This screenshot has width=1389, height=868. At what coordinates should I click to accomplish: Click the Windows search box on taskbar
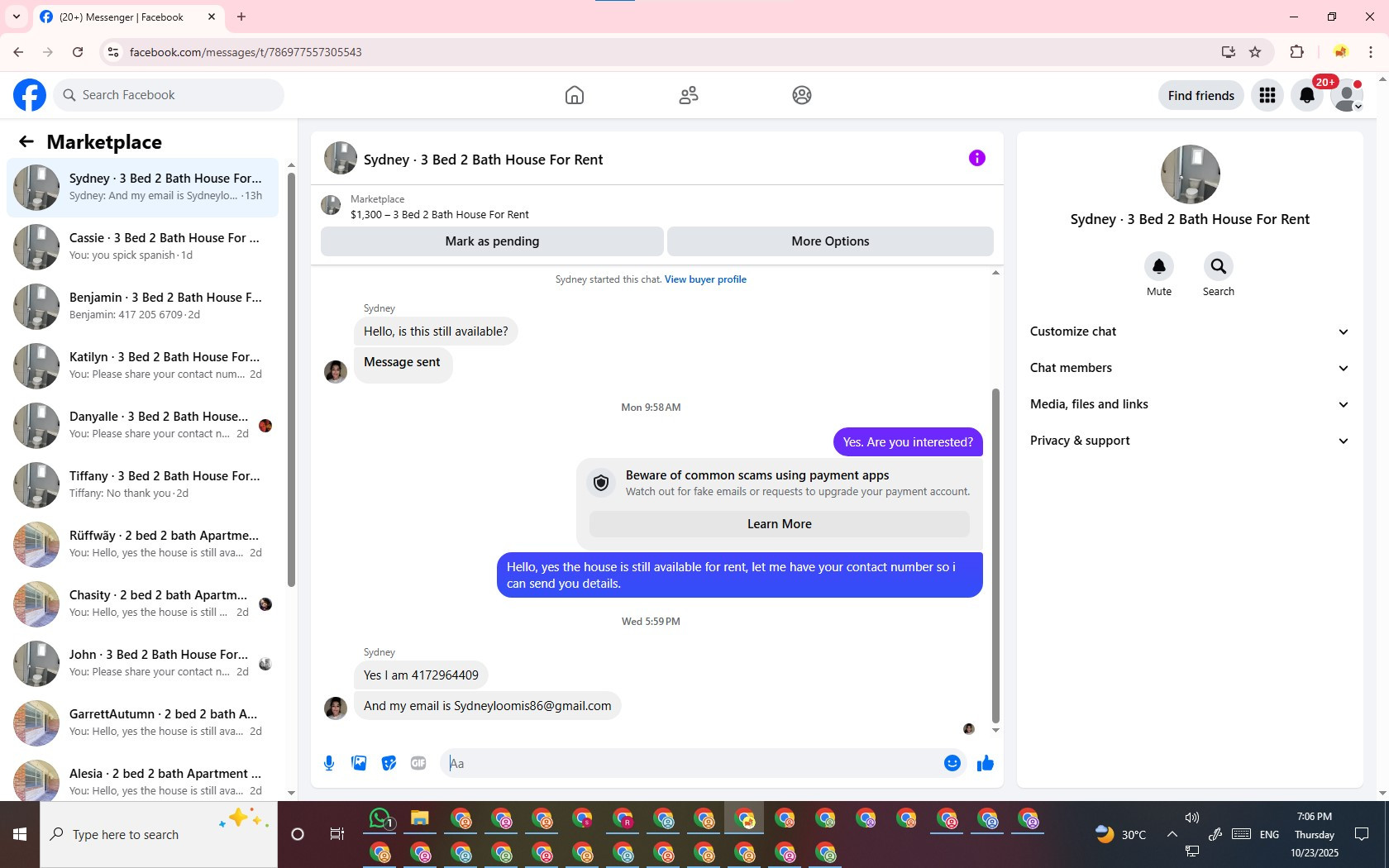point(159,834)
